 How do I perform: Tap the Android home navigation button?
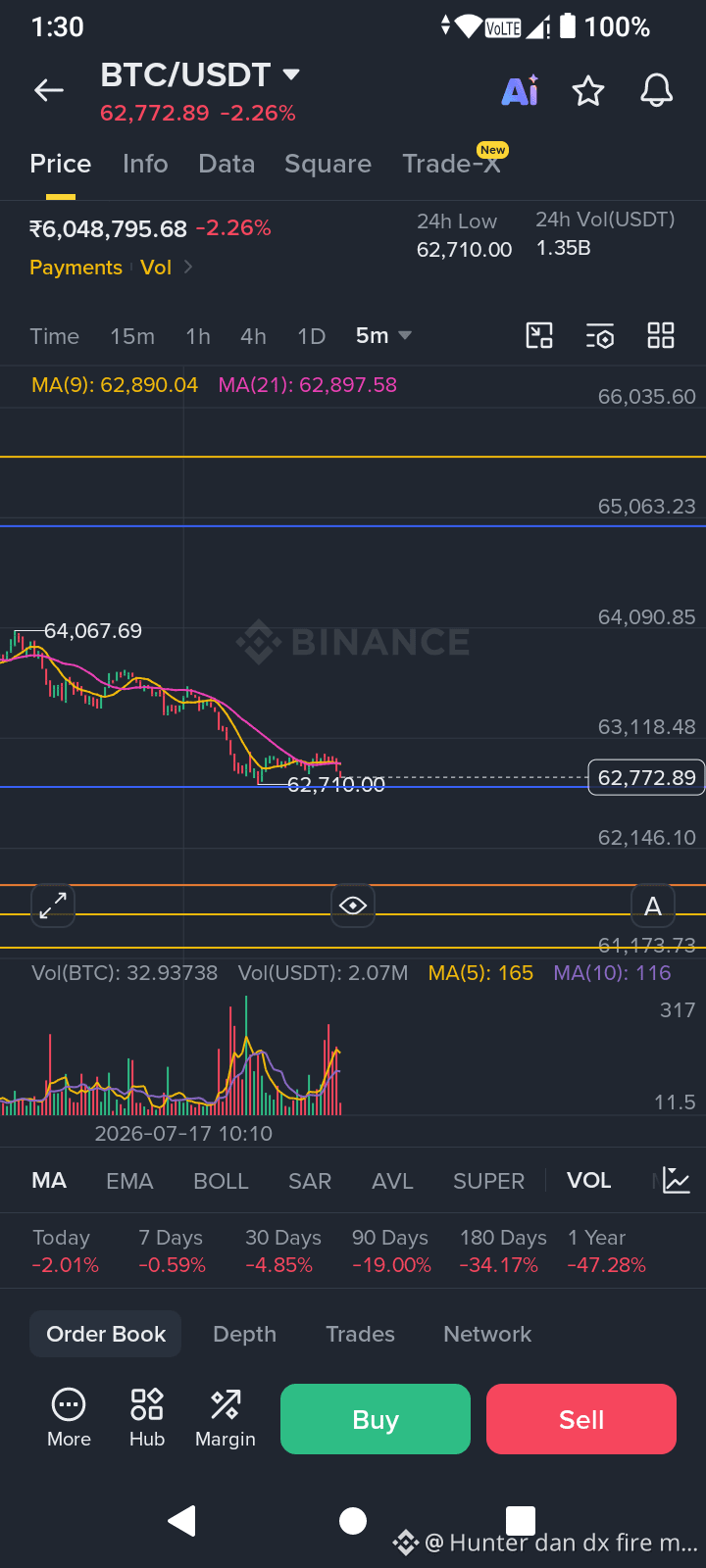pyautogui.click(x=353, y=1521)
